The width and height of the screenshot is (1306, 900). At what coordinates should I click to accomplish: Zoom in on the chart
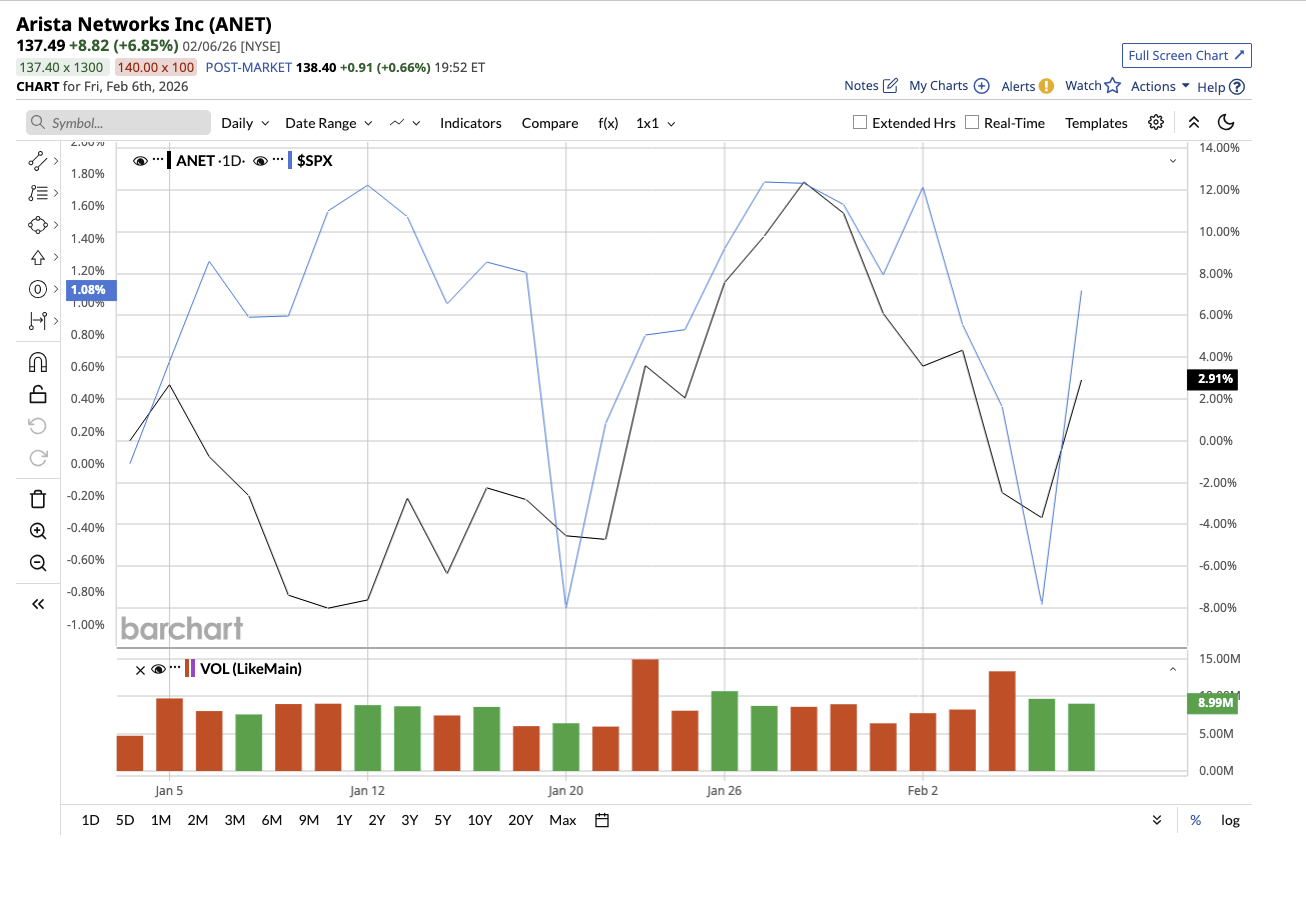[x=38, y=531]
